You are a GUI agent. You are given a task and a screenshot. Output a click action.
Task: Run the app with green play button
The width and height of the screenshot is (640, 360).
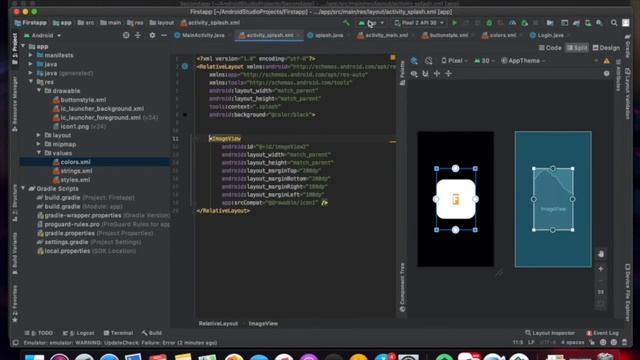455,23
